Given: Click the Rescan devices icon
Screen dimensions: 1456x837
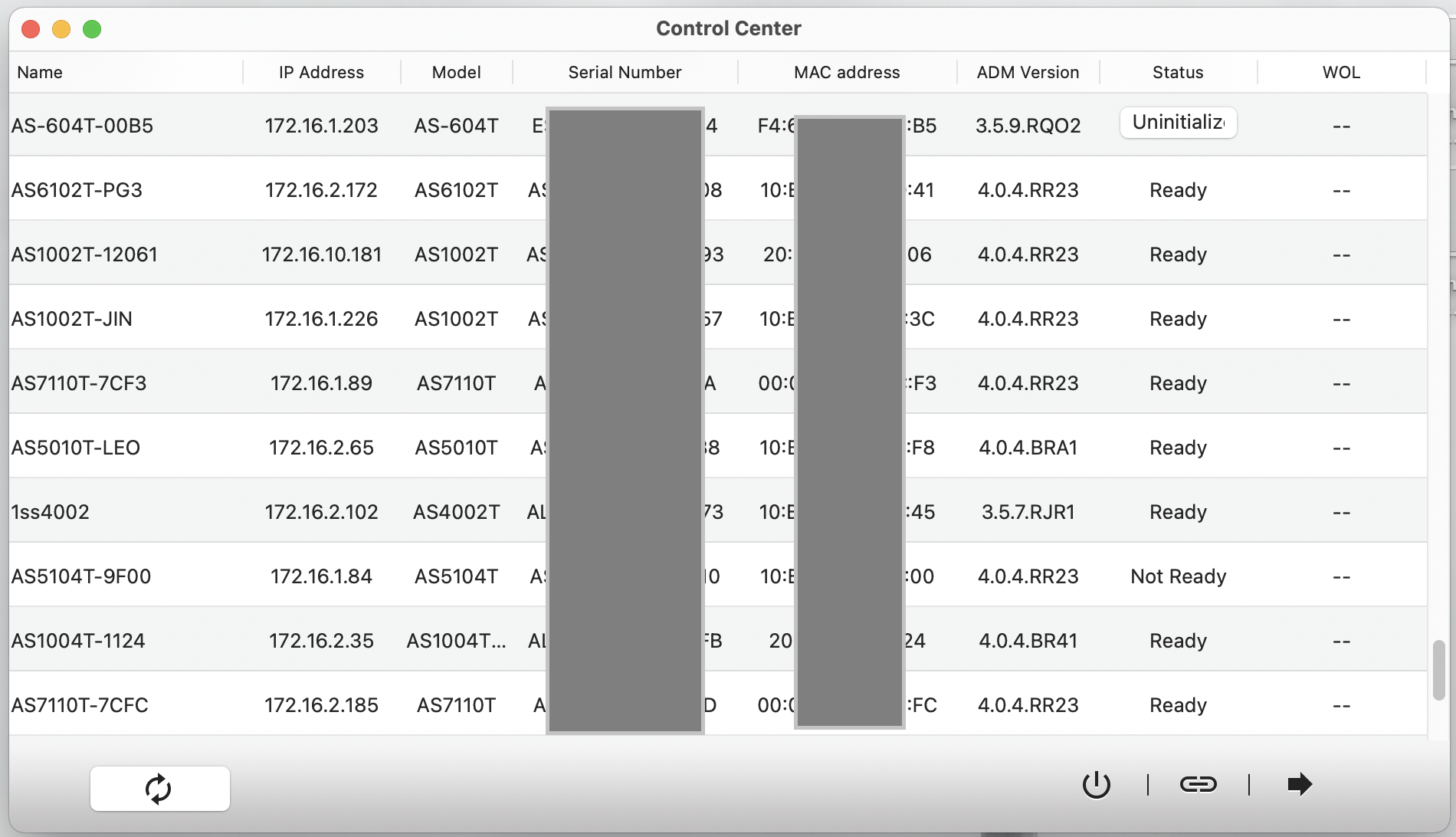Looking at the screenshot, I should [159, 788].
